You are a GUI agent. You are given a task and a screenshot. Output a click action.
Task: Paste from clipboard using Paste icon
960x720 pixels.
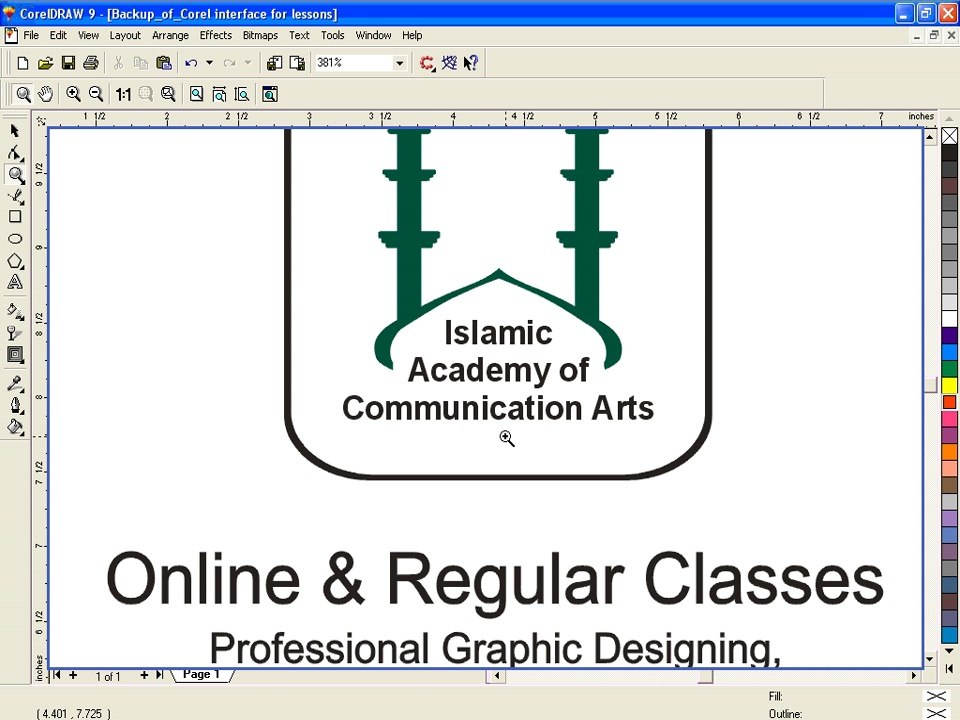[x=163, y=63]
